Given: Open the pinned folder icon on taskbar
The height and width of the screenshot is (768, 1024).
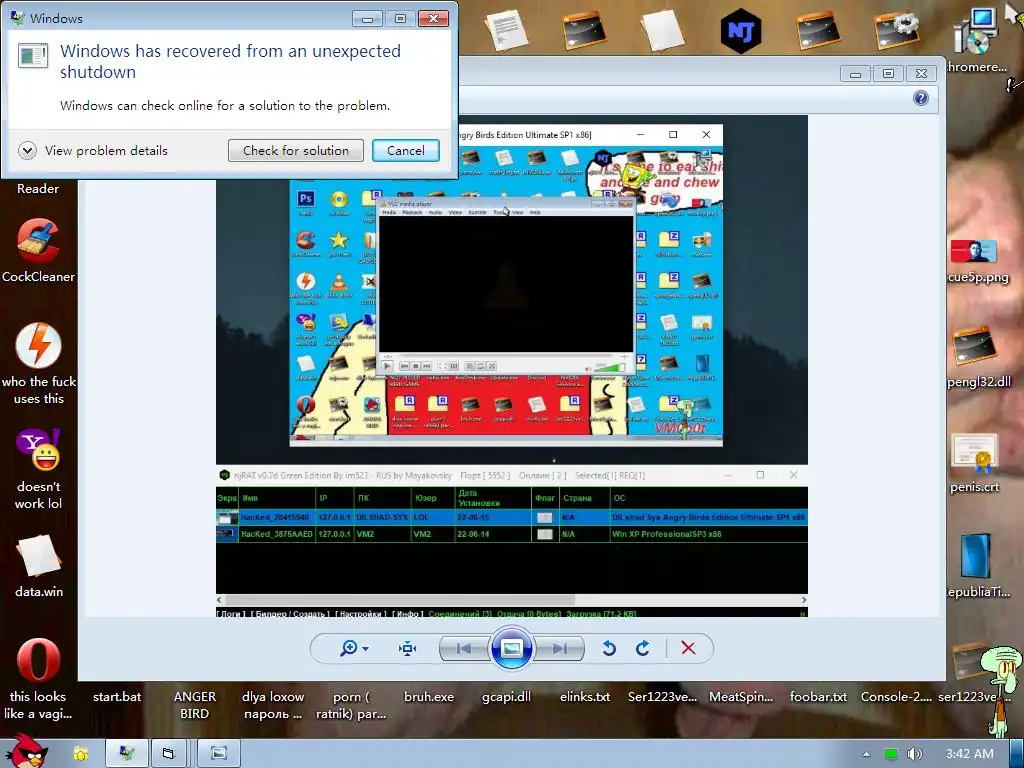Looking at the screenshot, I should 80,754.
